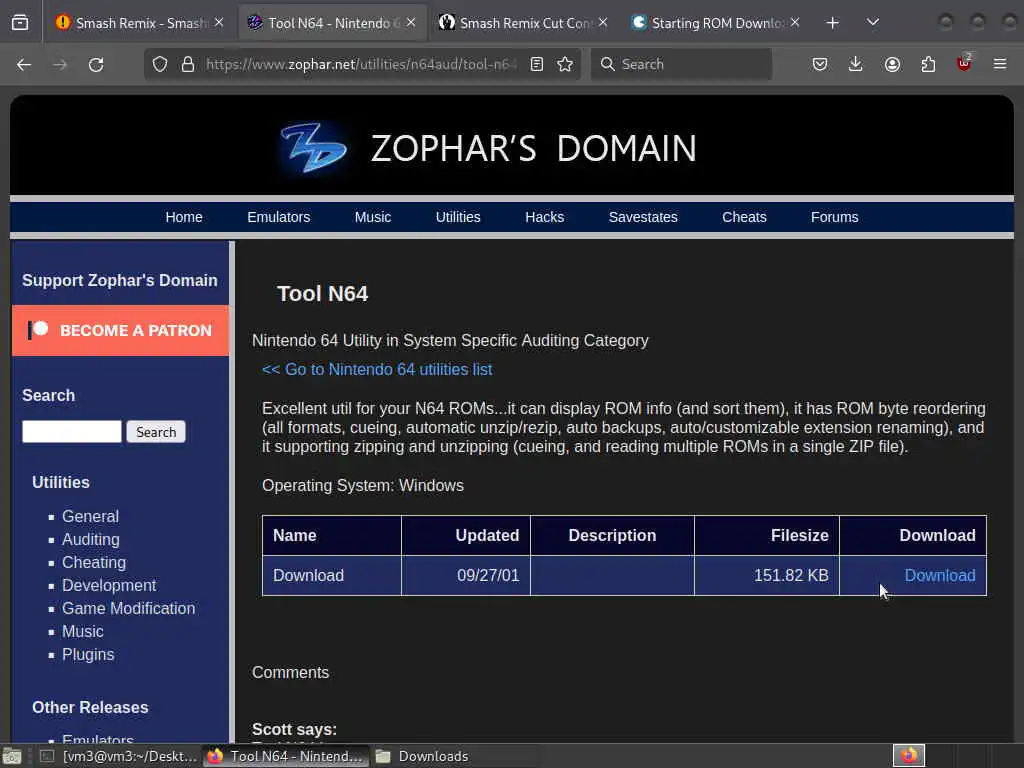The image size is (1024, 768).
Task: Click the Firefox icon in the system tray
Action: pos(909,756)
